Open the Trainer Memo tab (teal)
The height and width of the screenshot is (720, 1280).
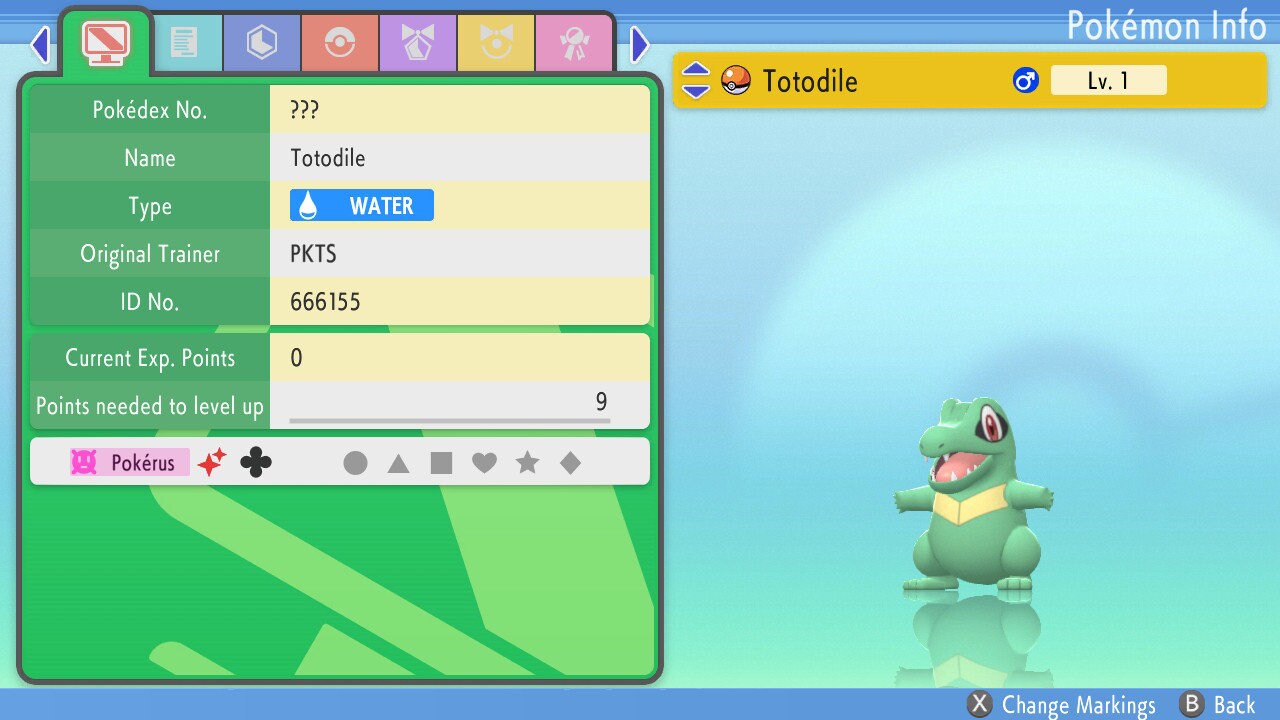click(x=184, y=44)
